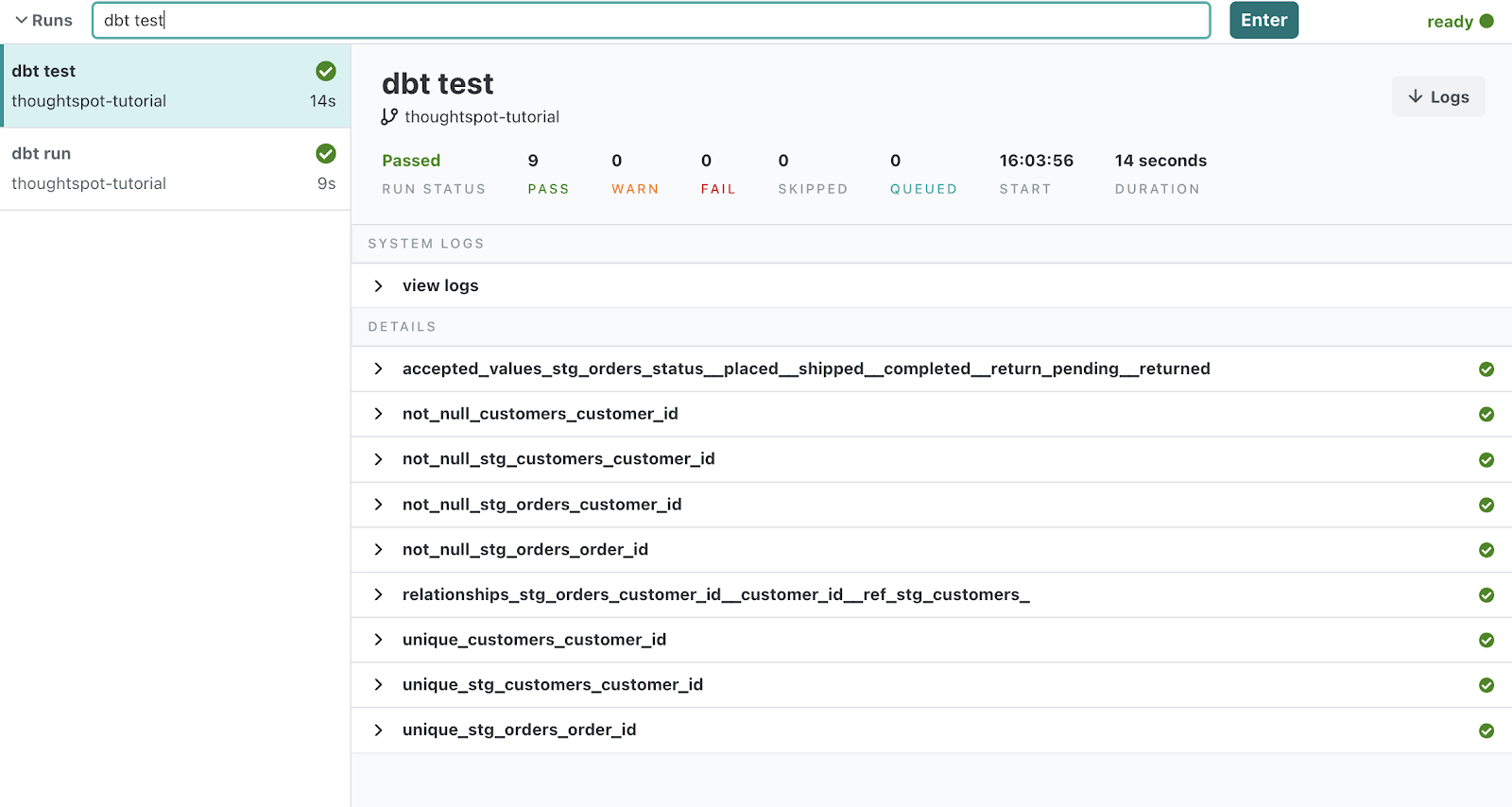Expand unique_stg_customers_customer_id test row
Viewport: 1512px width, 807px height.
click(x=379, y=685)
